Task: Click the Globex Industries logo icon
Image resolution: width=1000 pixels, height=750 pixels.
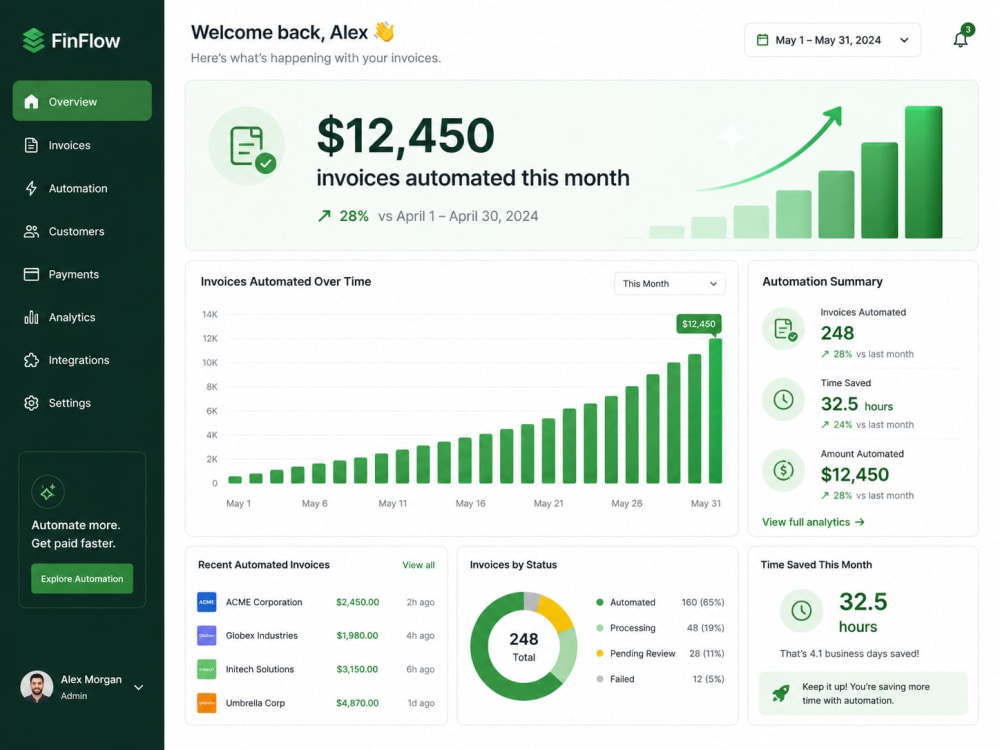Action: click(207, 636)
